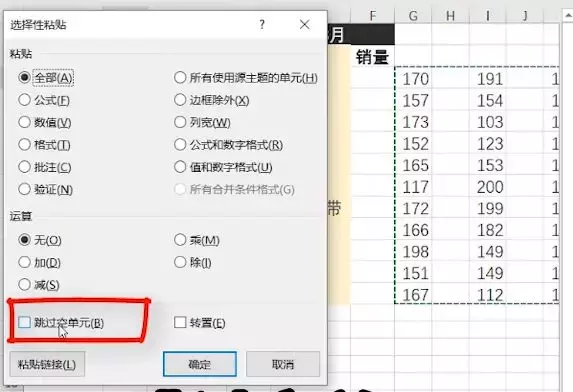Click cell containing 165
Screen dimensions: 573x392
tap(413, 165)
